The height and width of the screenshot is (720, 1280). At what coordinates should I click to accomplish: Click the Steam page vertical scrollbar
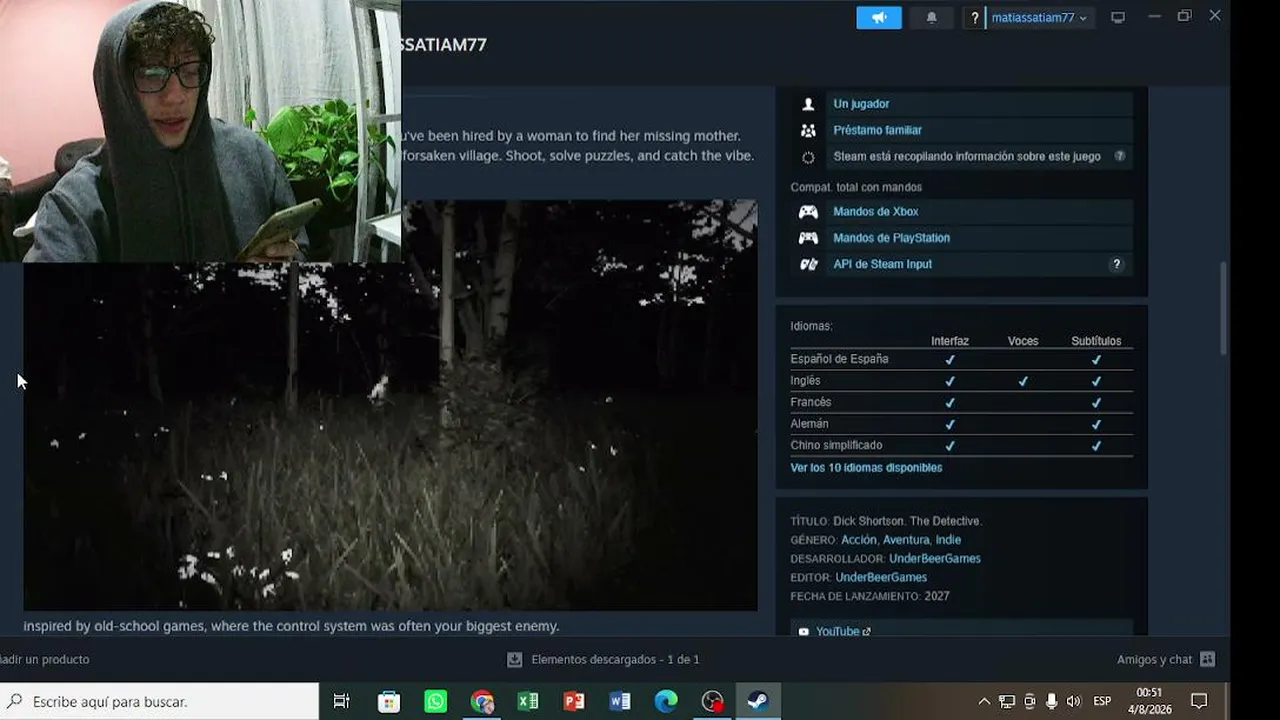coord(1223,308)
